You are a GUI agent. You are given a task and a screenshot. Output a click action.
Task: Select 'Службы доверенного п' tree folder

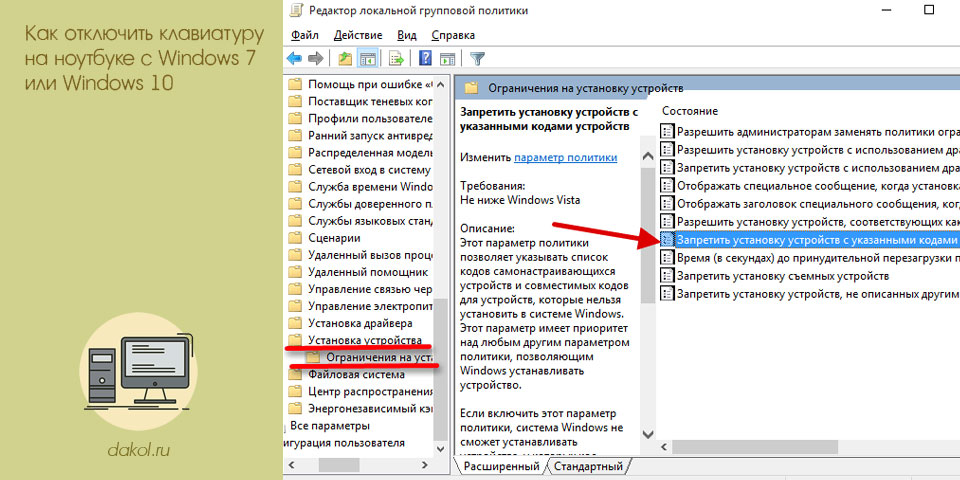(x=370, y=204)
